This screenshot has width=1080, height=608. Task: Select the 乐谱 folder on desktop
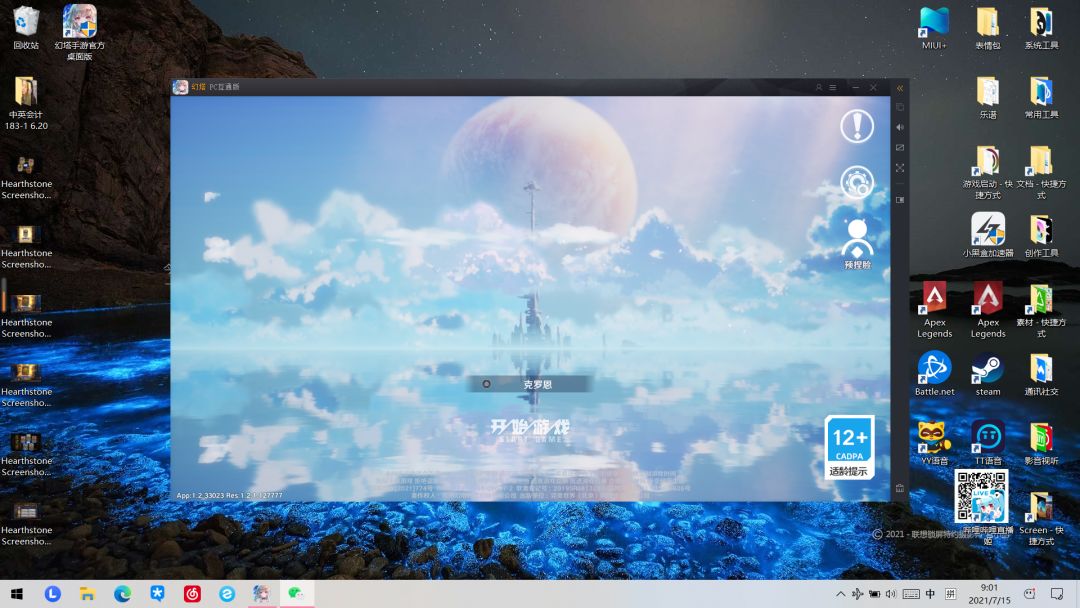(x=988, y=97)
